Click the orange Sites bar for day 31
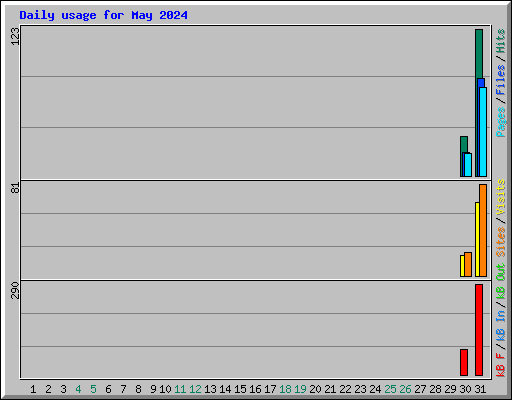 [x=483, y=230]
